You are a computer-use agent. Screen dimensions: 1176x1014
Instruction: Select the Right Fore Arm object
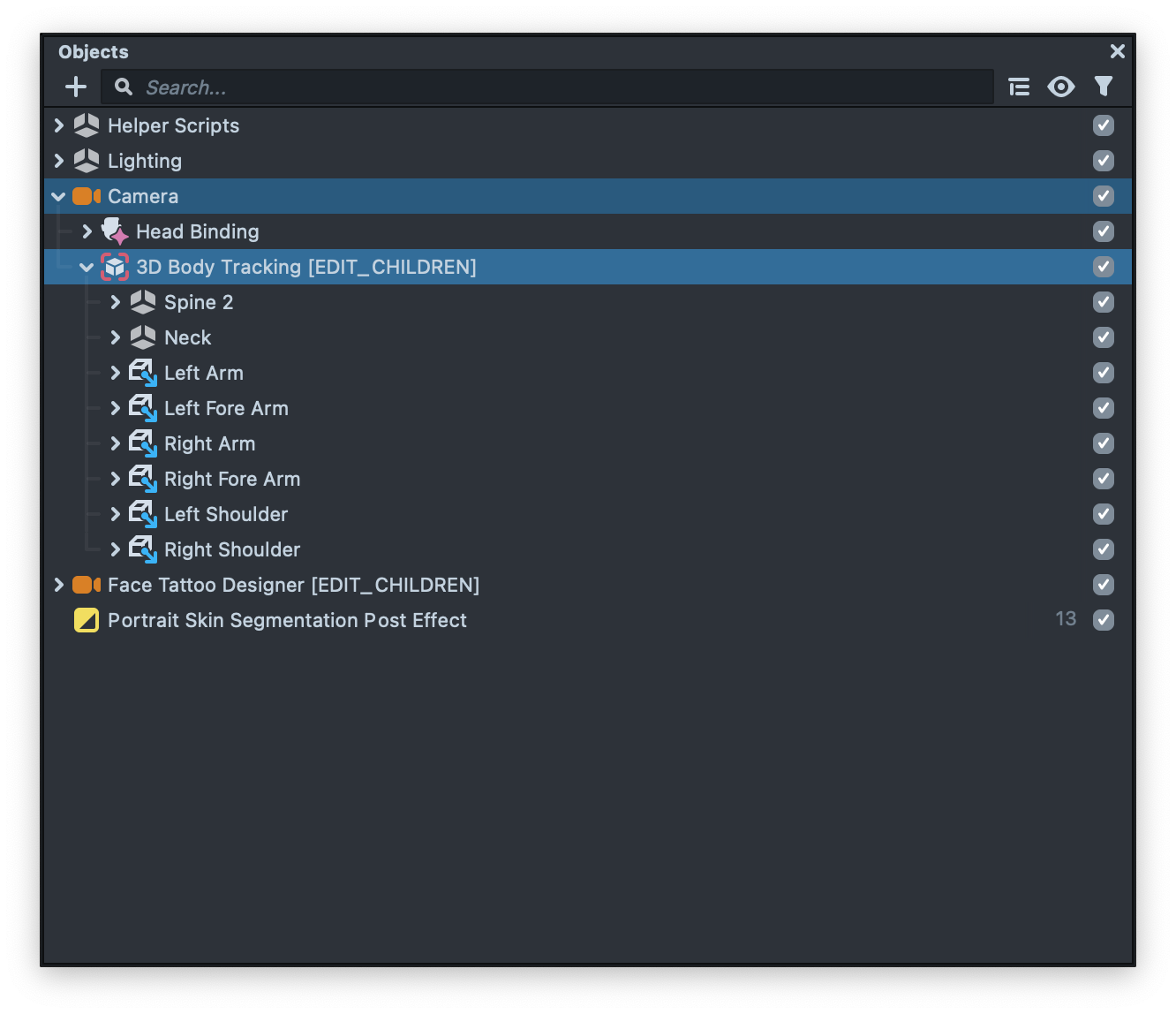pos(232,479)
